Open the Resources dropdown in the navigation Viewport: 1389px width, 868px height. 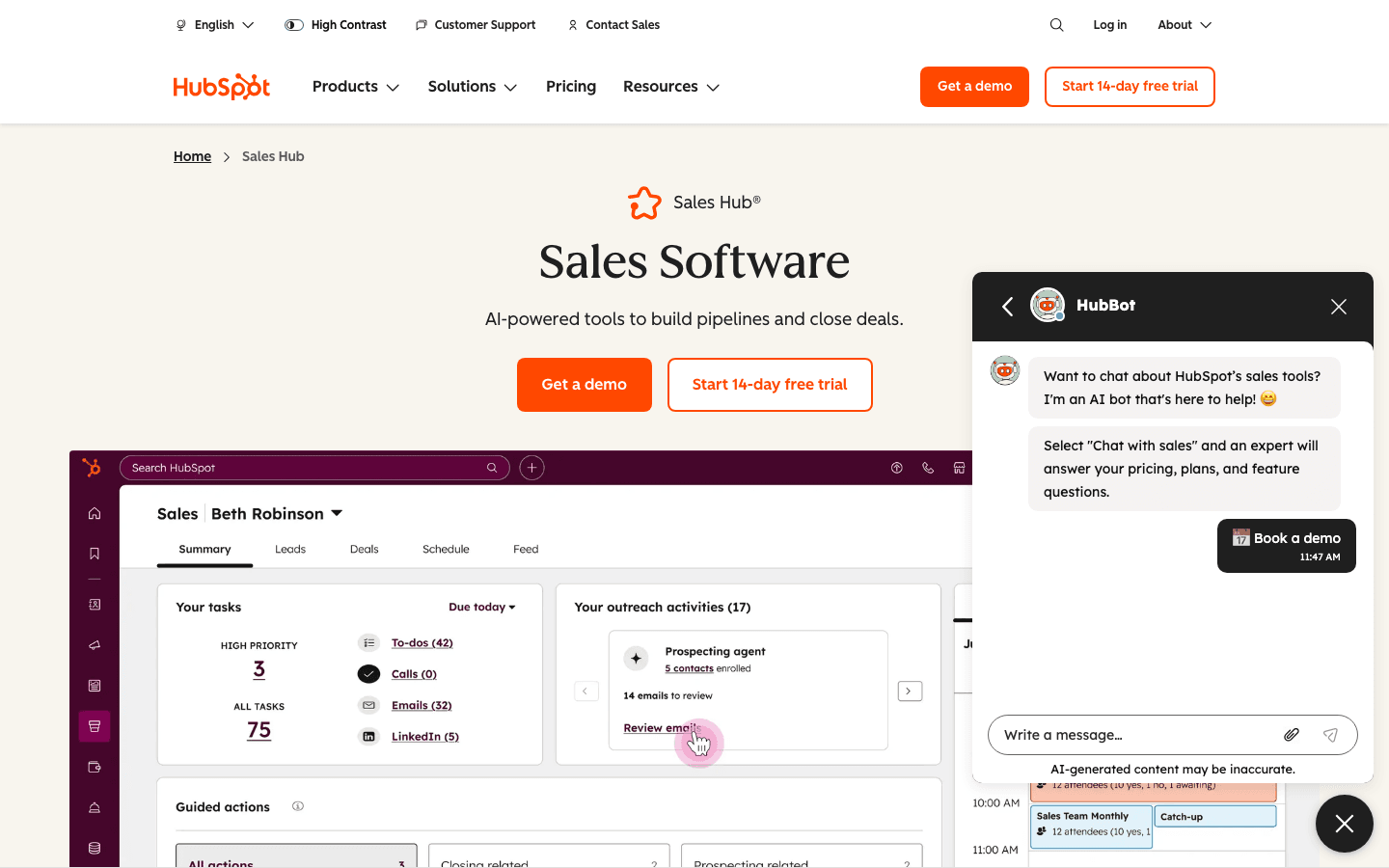670,87
